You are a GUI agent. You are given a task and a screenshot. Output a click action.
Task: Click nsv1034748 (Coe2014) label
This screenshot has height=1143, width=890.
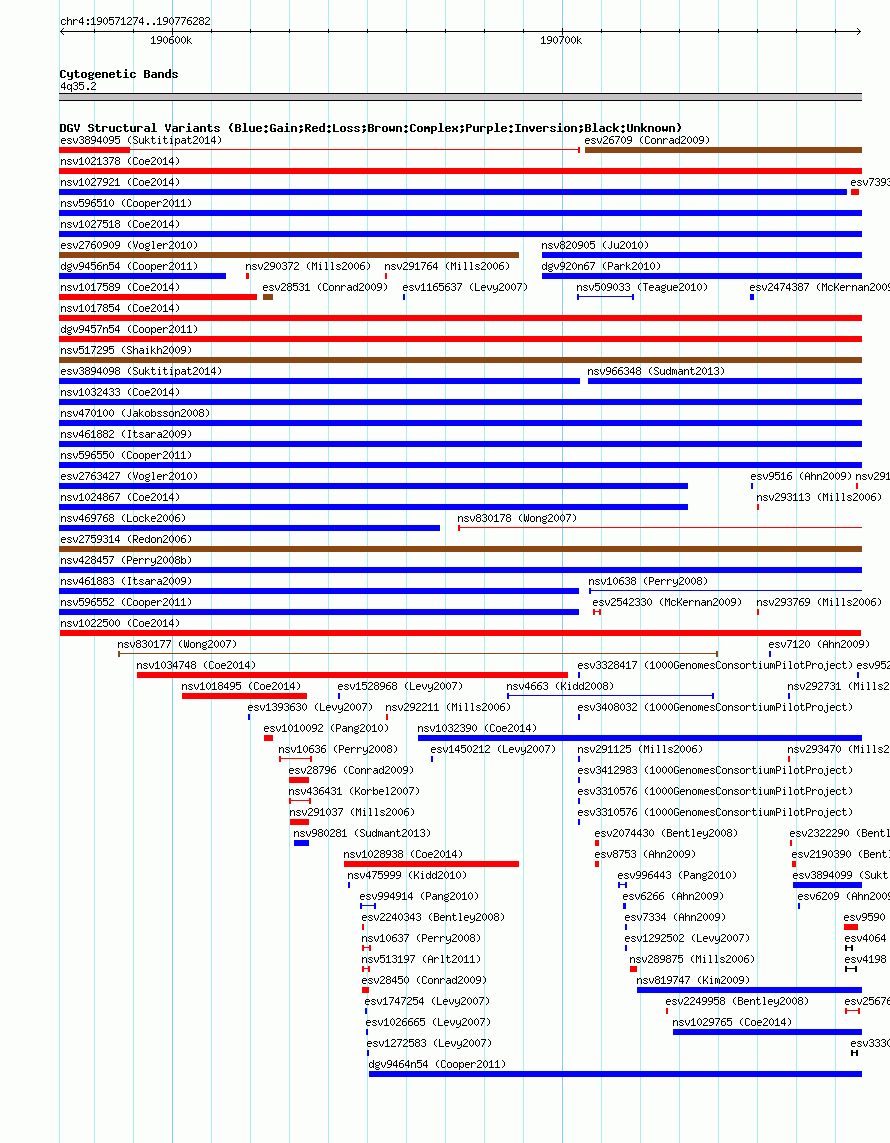(196, 666)
